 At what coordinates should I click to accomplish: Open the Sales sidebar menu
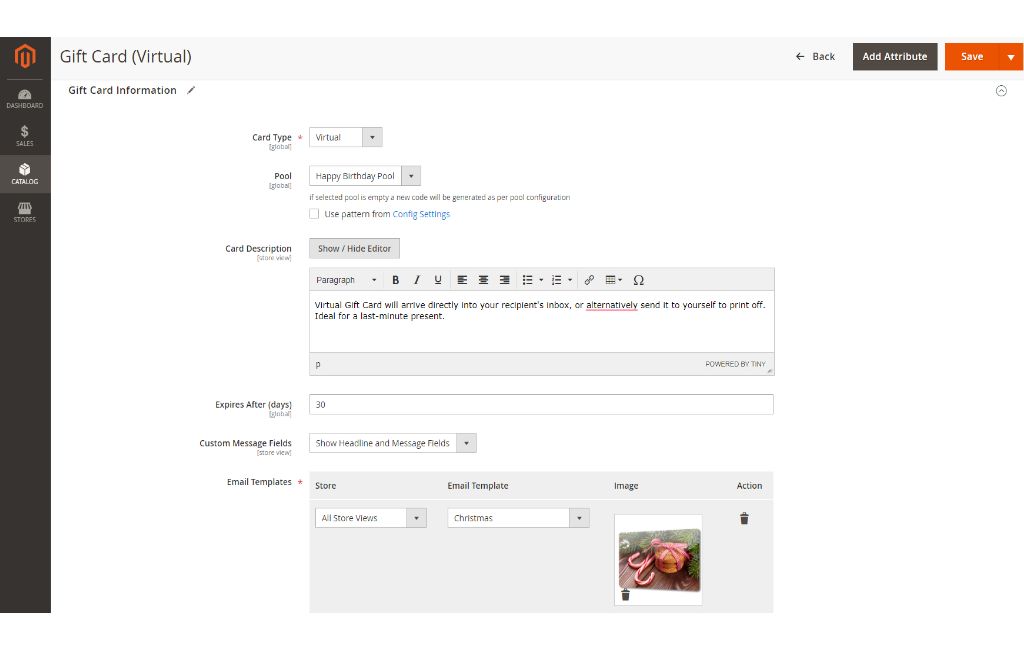25,136
